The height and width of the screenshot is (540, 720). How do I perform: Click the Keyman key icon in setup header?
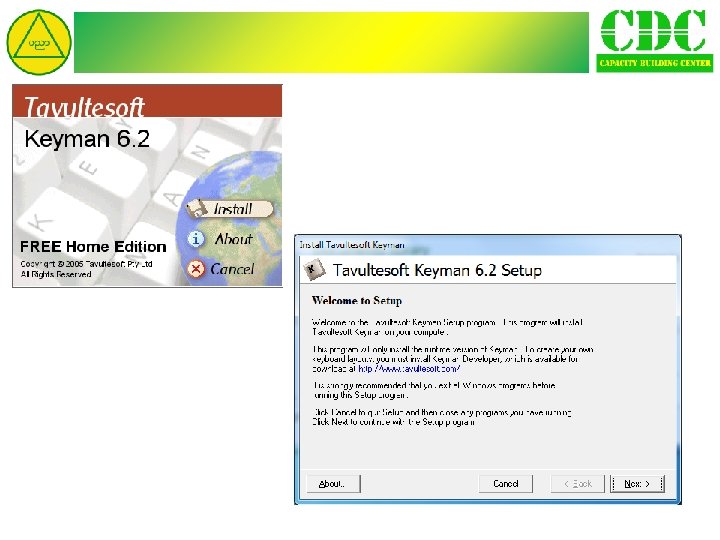click(315, 270)
